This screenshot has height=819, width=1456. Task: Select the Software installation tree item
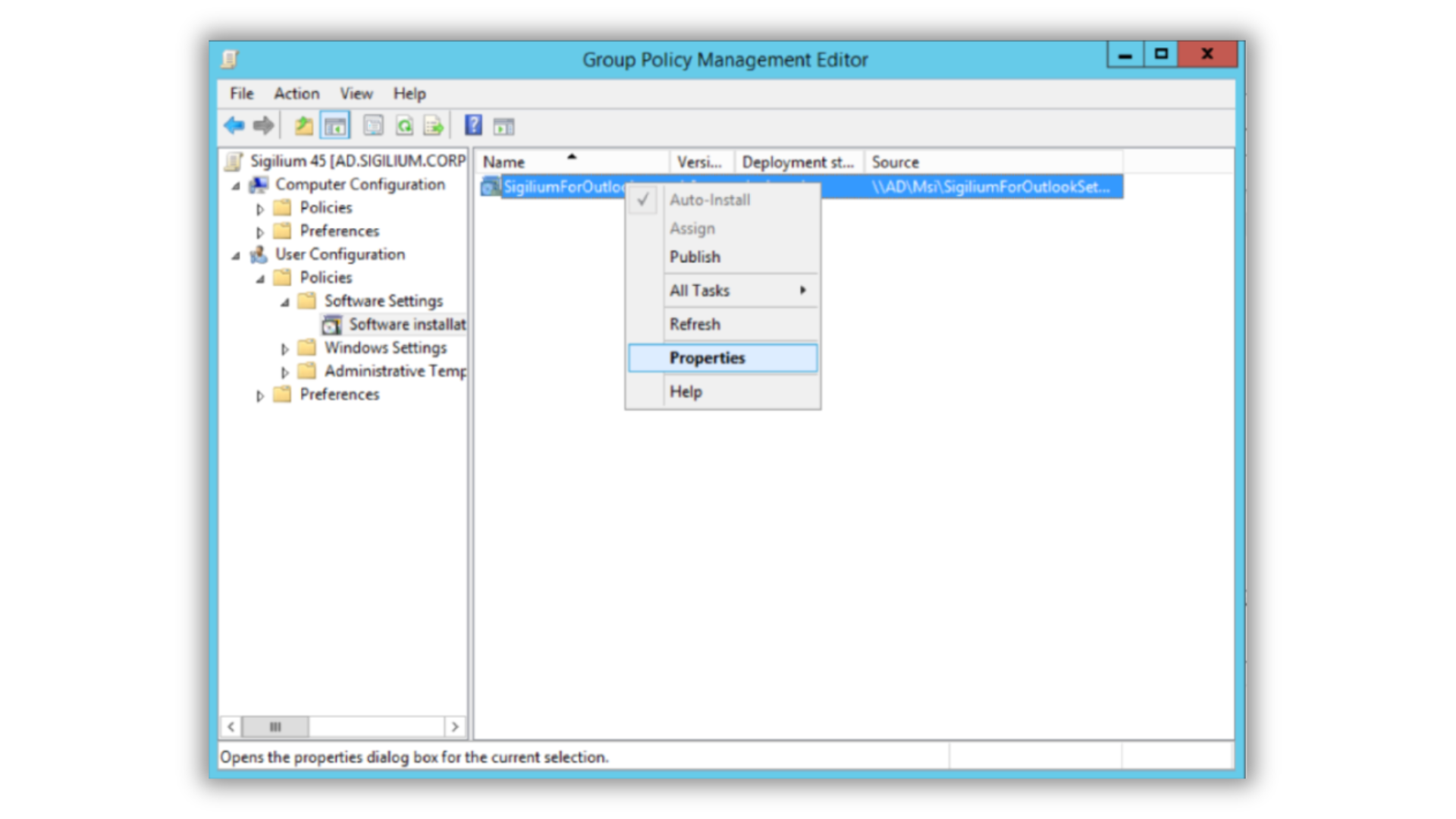[406, 325]
